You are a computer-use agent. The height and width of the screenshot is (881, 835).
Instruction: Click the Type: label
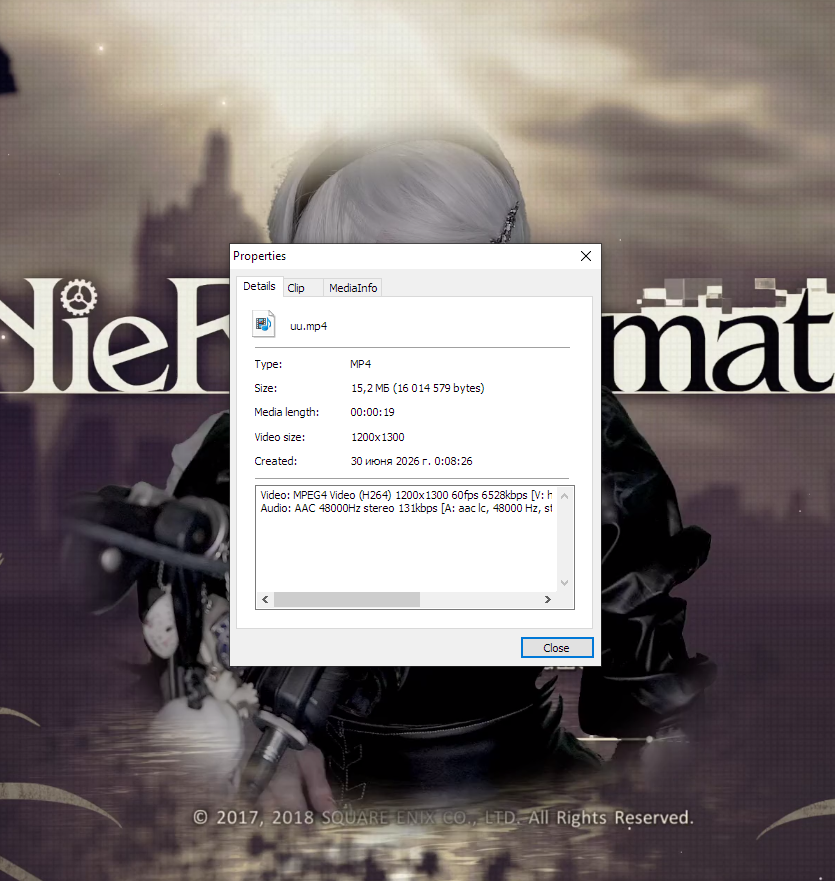coord(268,364)
